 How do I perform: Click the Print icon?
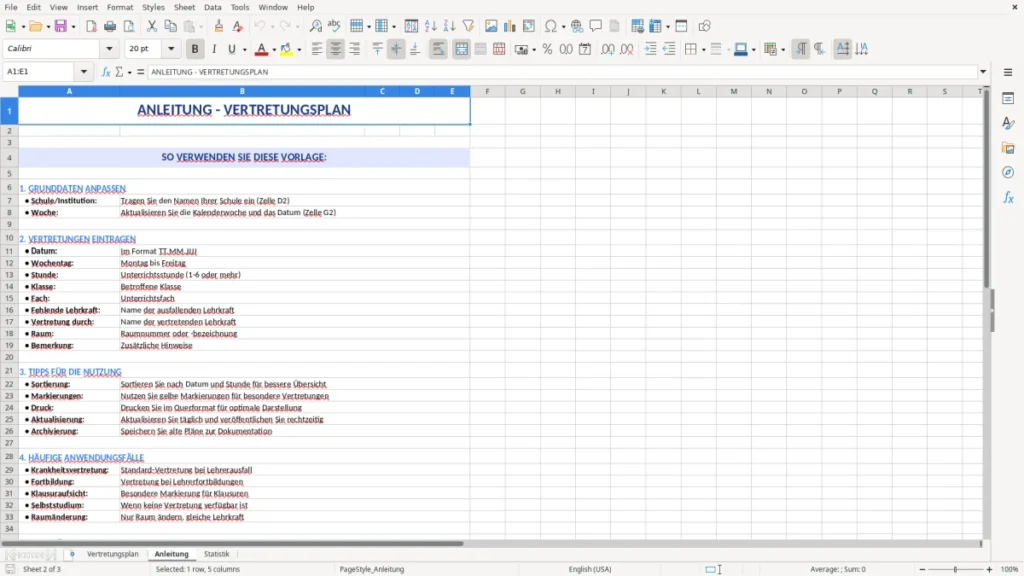[x=110, y=26]
